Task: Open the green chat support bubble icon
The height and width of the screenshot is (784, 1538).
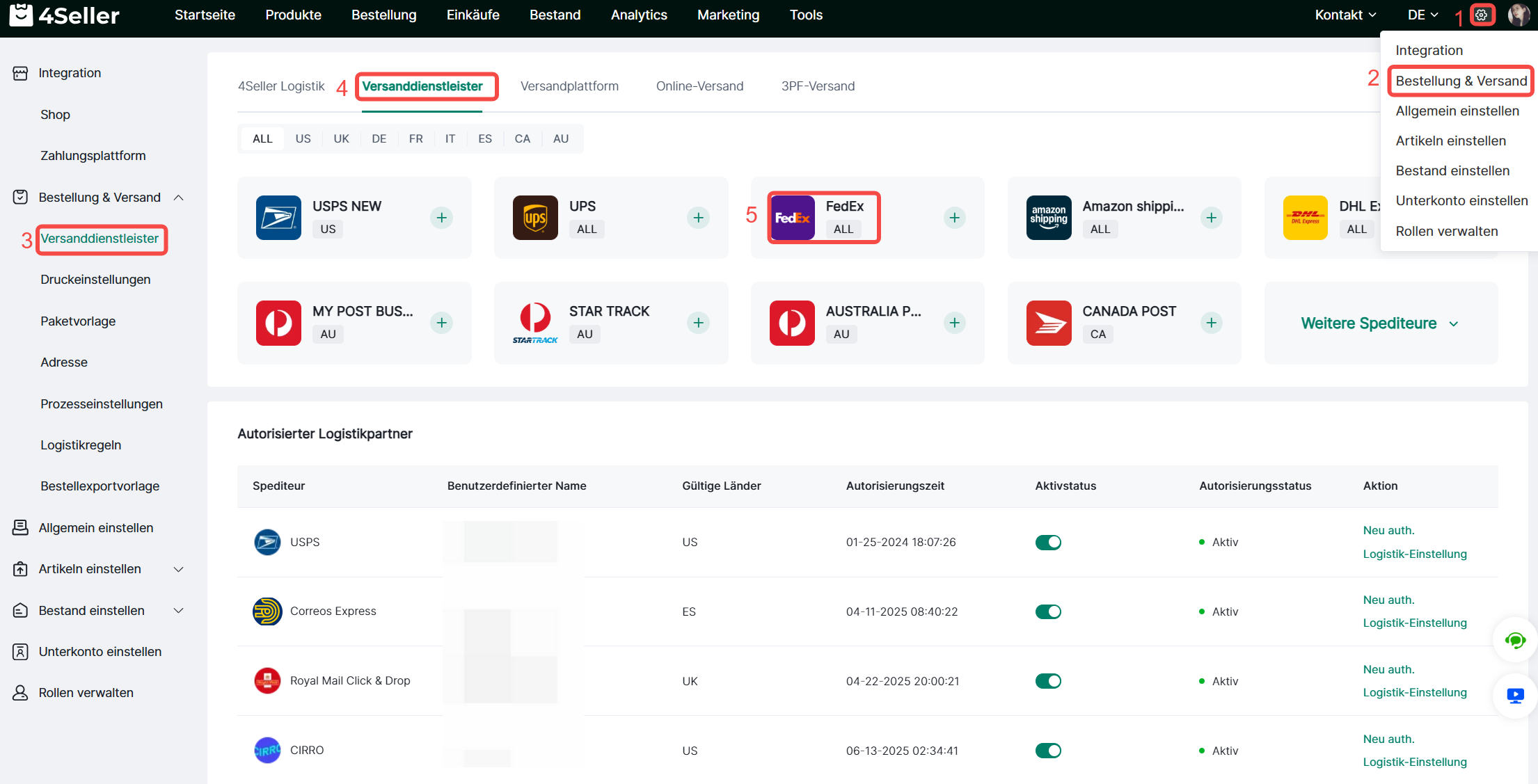Action: (1514, 640)
